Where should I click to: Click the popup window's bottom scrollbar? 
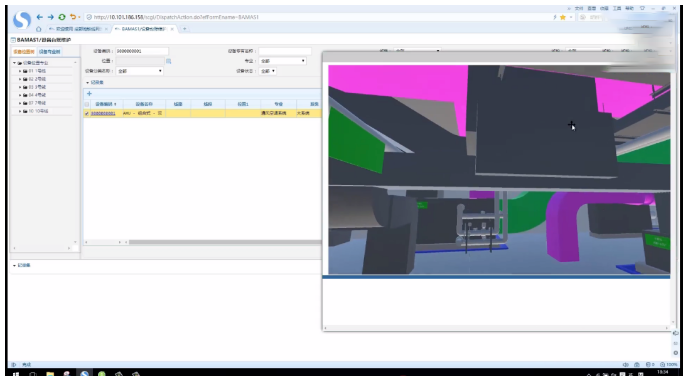(496, 328)
